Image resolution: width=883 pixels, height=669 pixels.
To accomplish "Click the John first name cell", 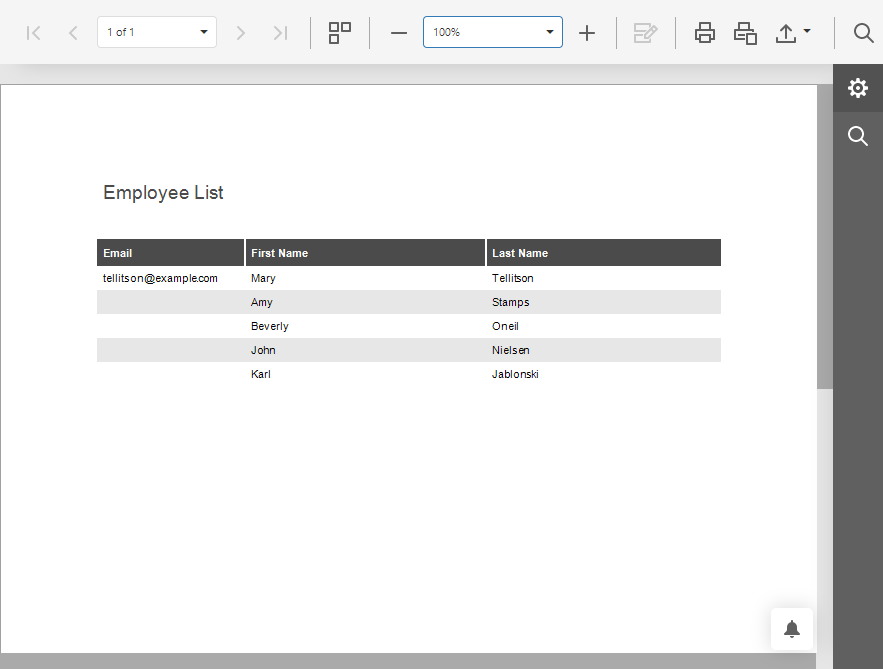I will click(x=365, y=350).
